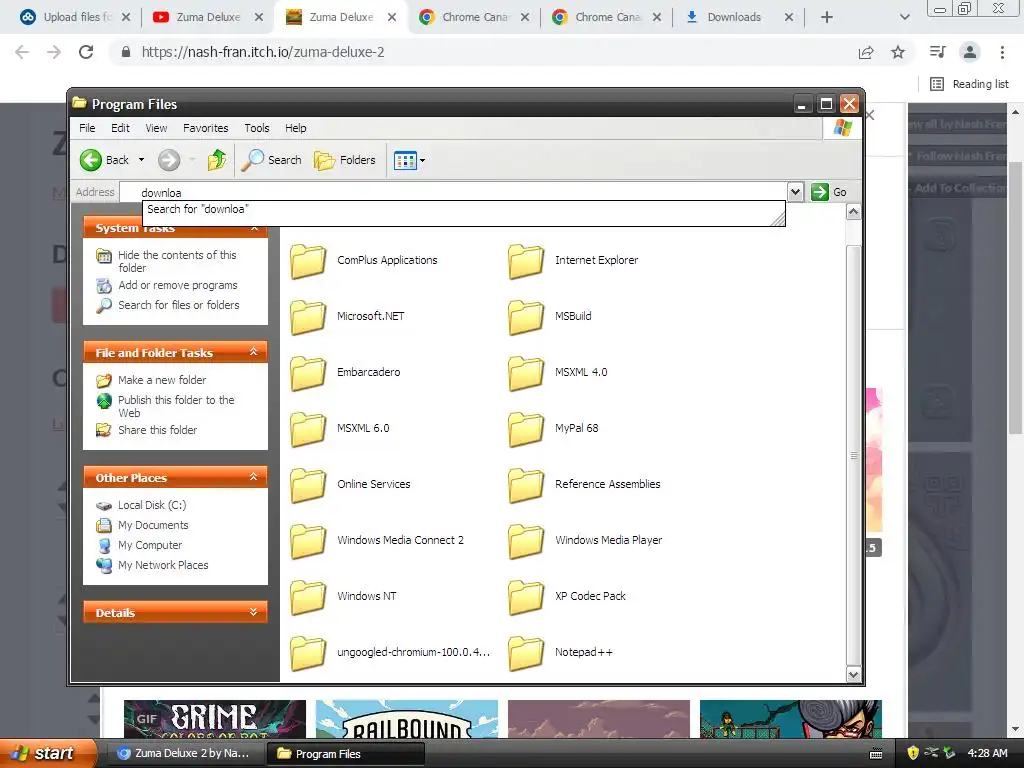Click Chrome share page icon
The width and height of the screenshot is (1024, 768).
(x=866, y=52)
